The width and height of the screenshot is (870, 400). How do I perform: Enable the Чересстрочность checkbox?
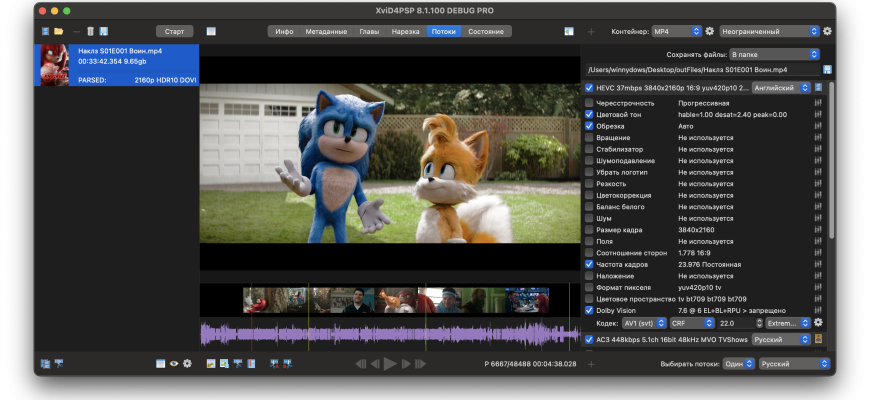tap(589, 103)
